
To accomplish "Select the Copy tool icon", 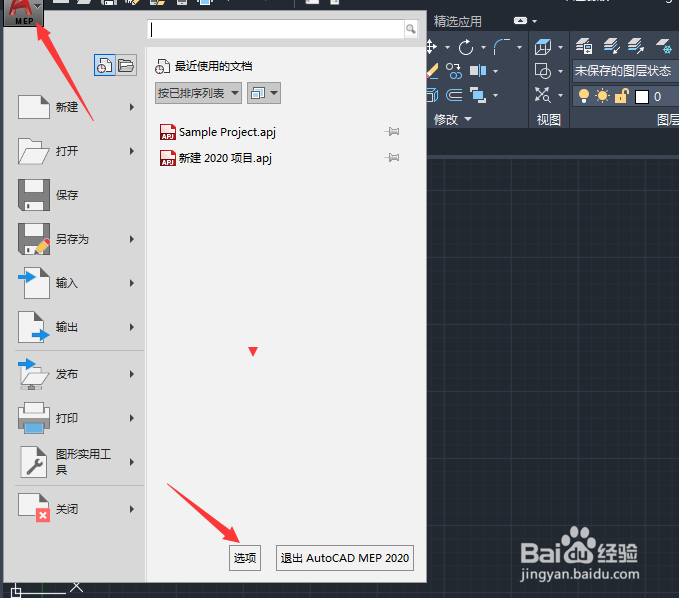I will (454, 71).
